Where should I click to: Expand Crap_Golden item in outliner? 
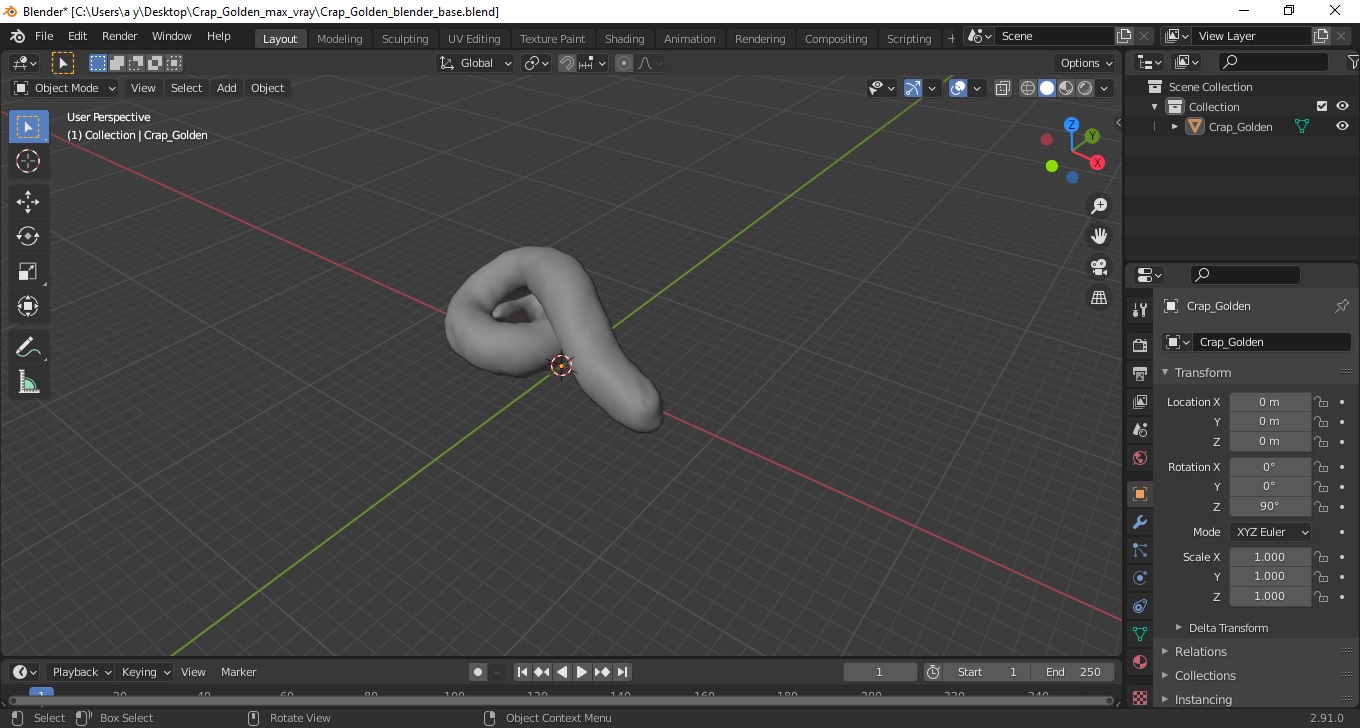pyautogui.click(x=1175, y=127)
